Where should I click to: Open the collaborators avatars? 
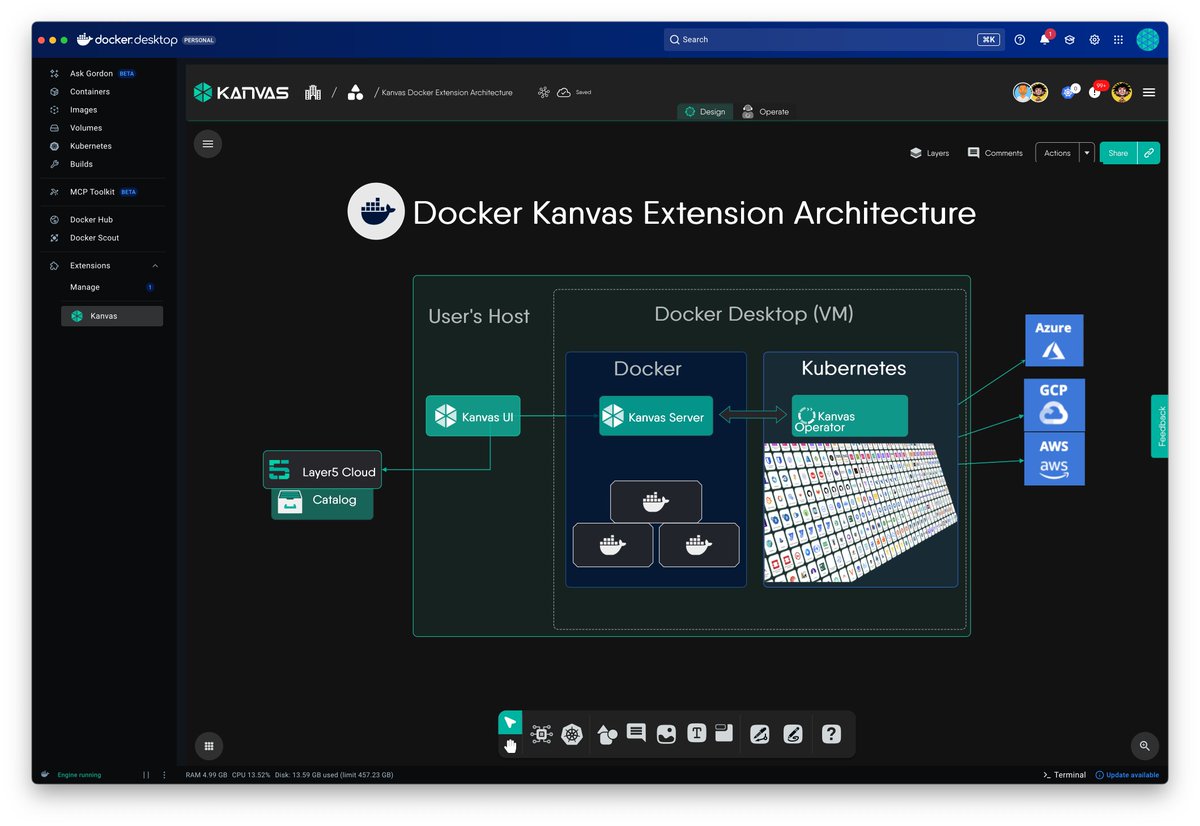tap(1030, 92)
